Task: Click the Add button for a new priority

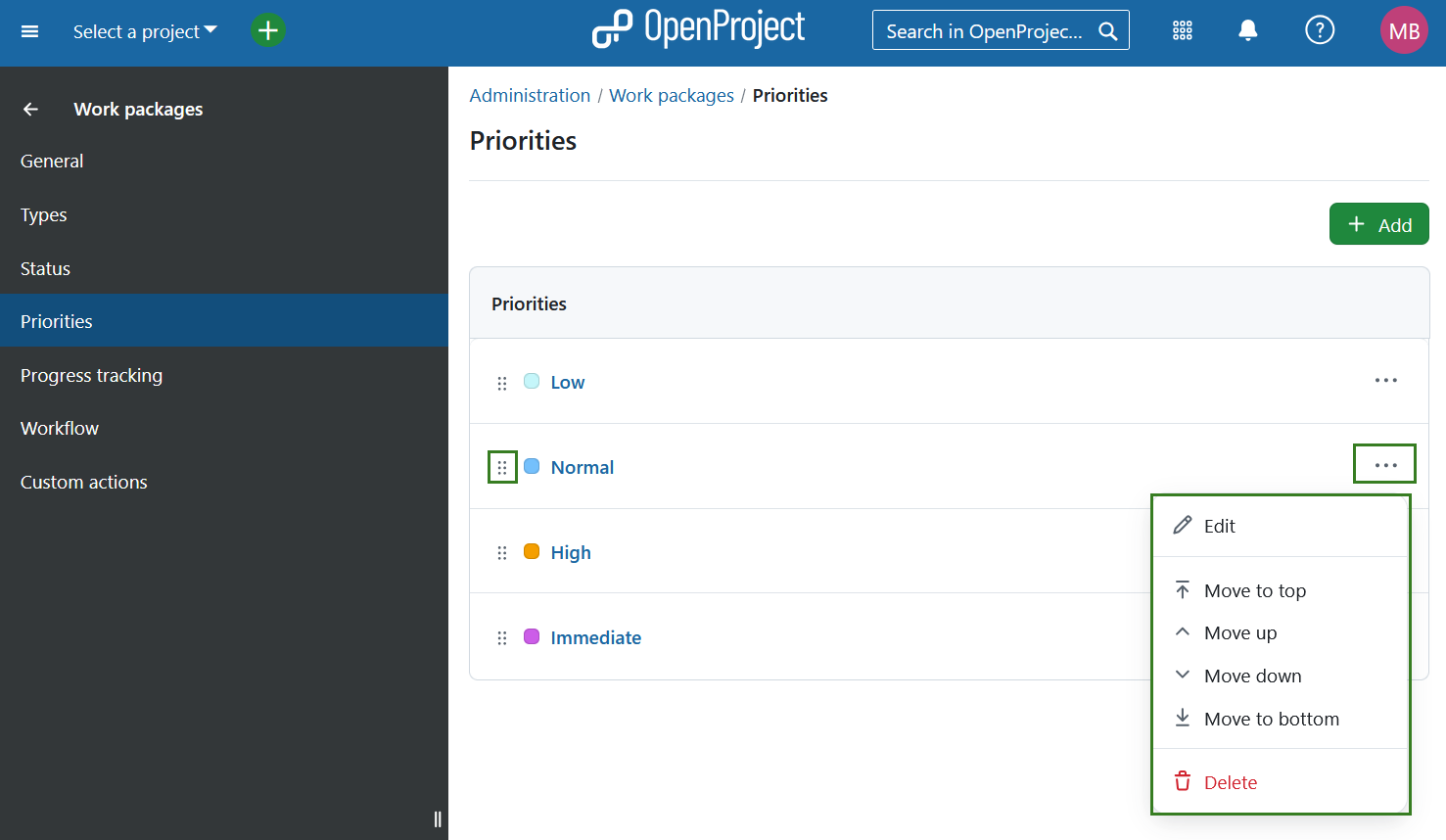Action: pos(1378,223)
